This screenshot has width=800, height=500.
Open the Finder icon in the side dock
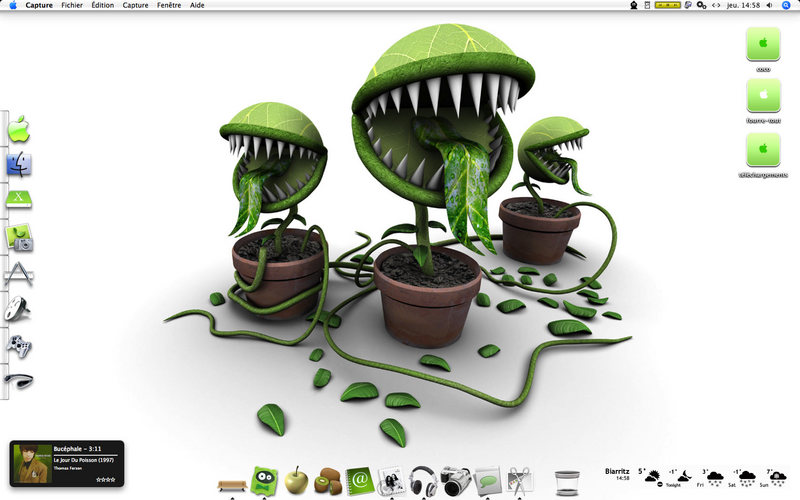[19, 164]
